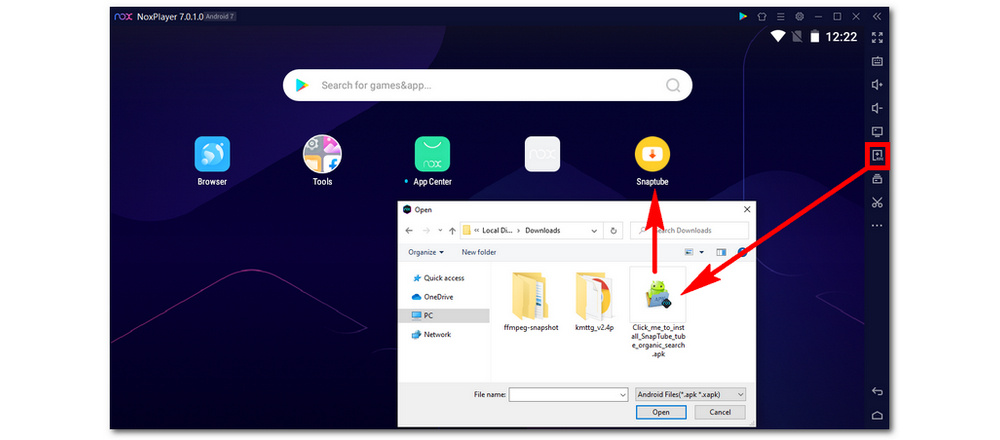Click the Google Play icon in search bar
The height and width of the screenshot is (440, 1000).
(302, 85)
